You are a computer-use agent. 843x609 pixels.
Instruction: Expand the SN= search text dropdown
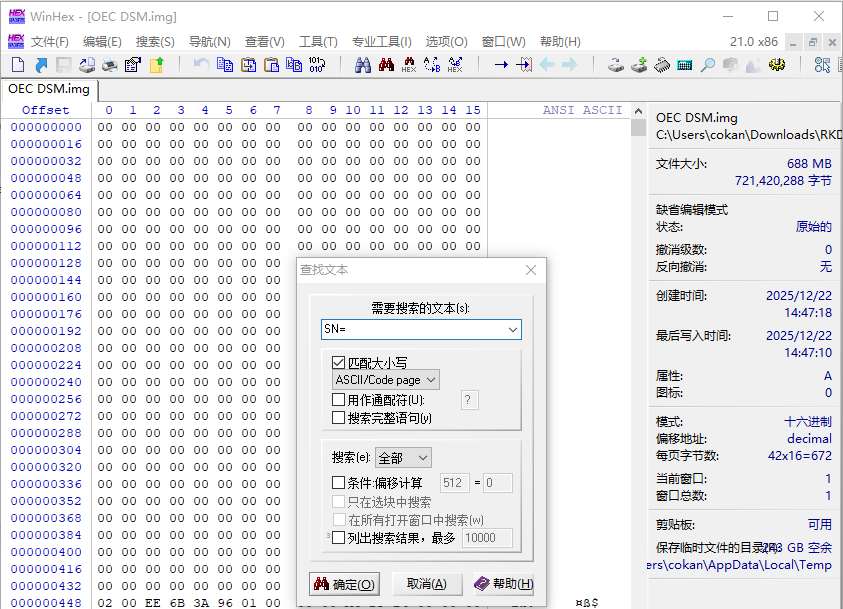pos(512,329)
